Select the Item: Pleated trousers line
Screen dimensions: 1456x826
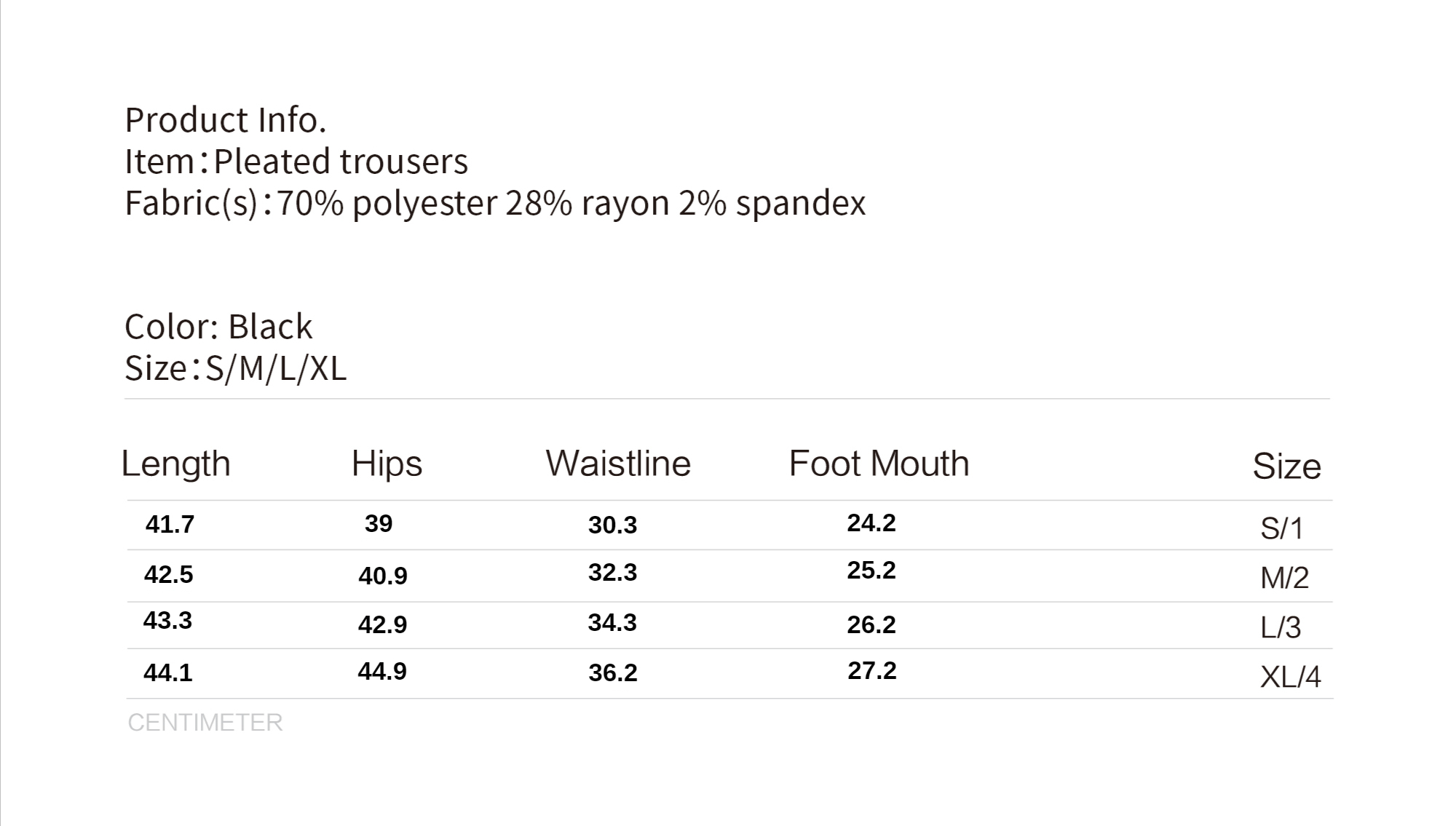[296, 162]
